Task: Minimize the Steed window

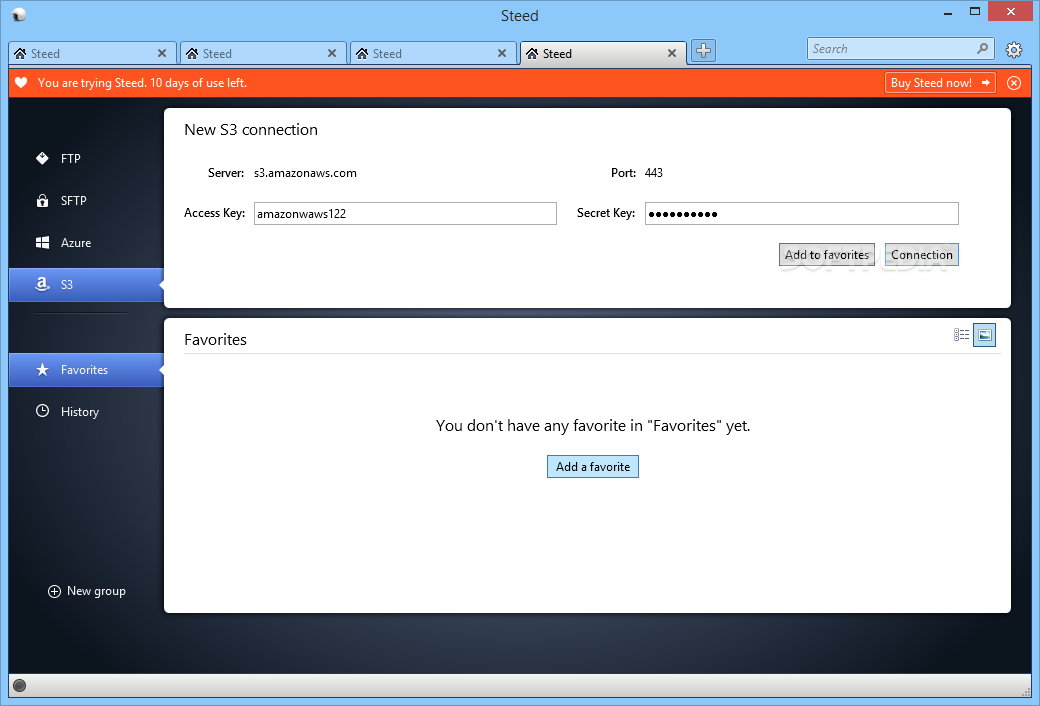Action: tap(948, 12)
